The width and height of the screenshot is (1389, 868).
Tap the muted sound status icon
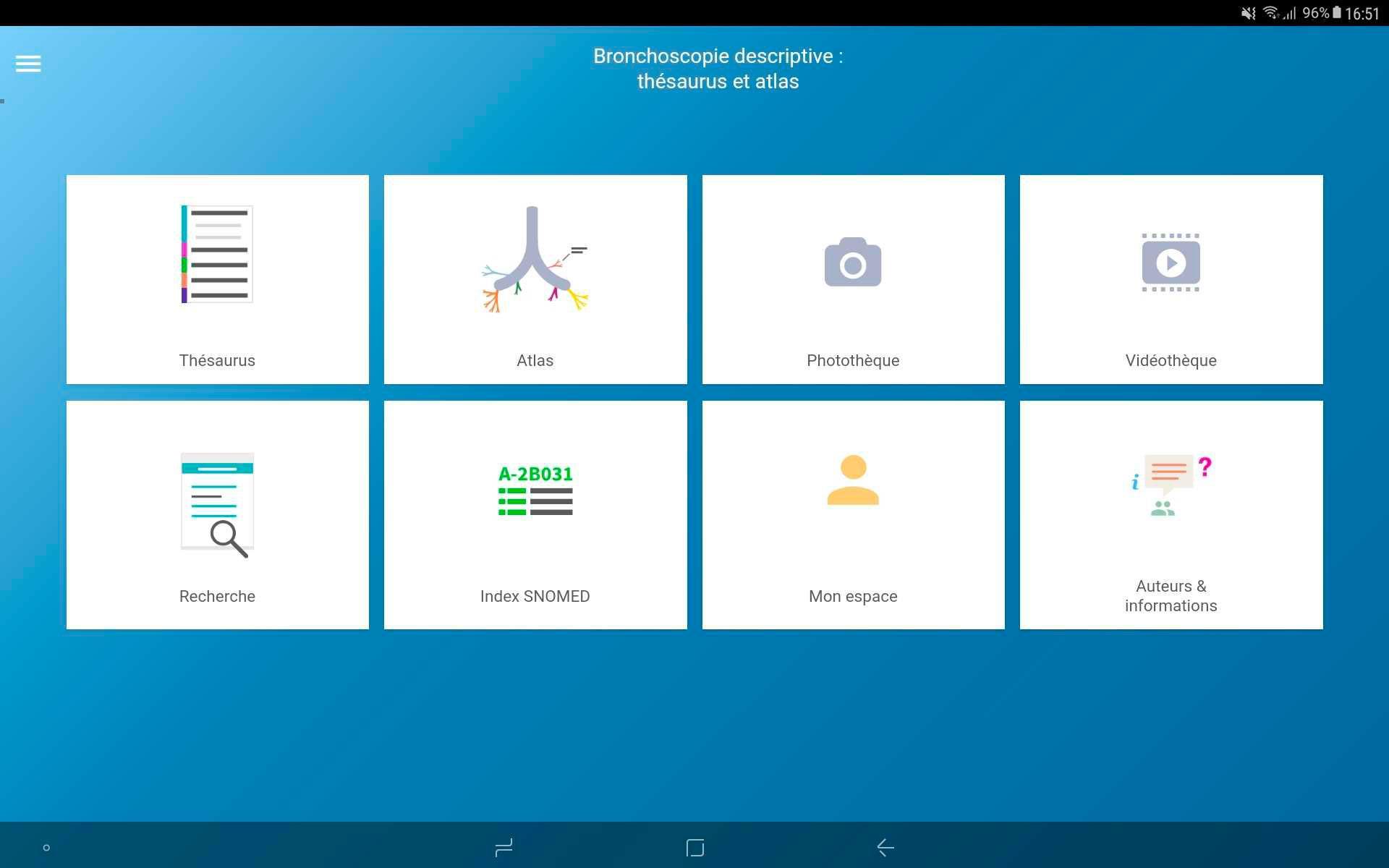(x=1249, y=13)
